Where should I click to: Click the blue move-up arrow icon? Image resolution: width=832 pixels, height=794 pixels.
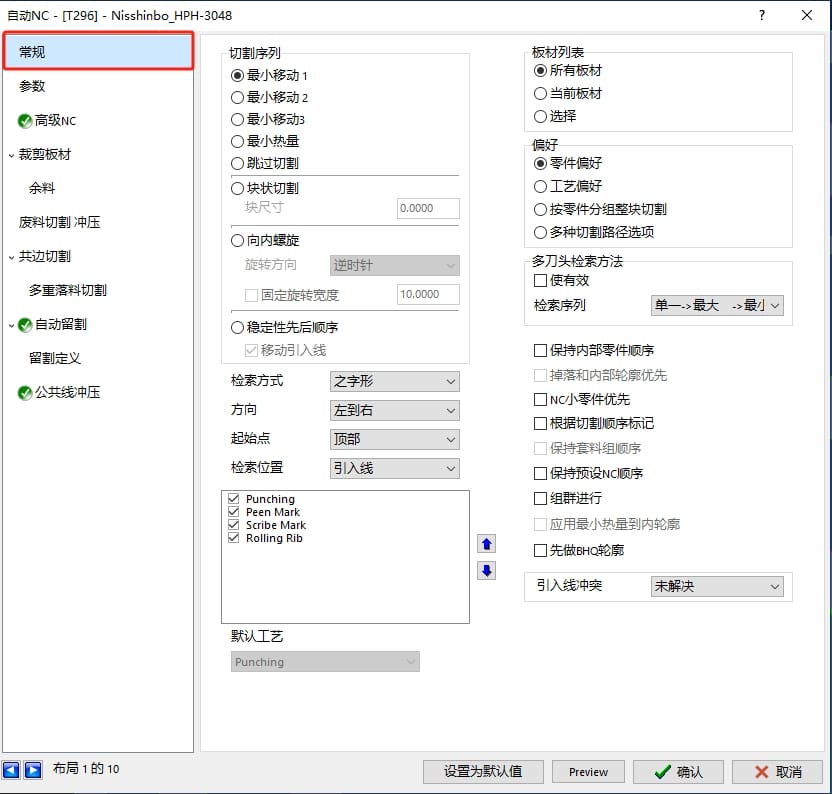pos(487,544)
